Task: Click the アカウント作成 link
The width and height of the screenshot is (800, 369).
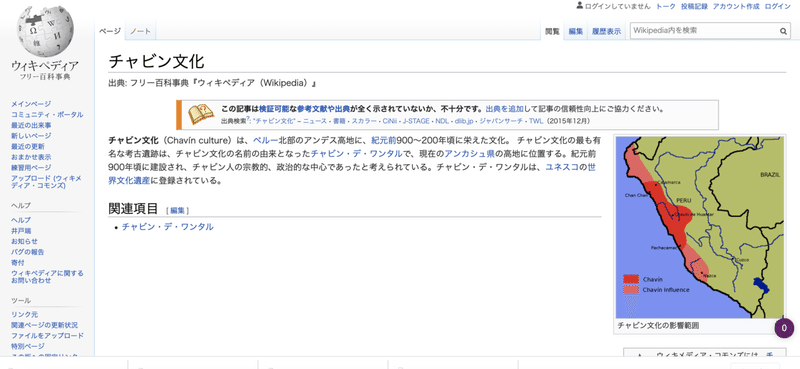Action: pos(736,6)
